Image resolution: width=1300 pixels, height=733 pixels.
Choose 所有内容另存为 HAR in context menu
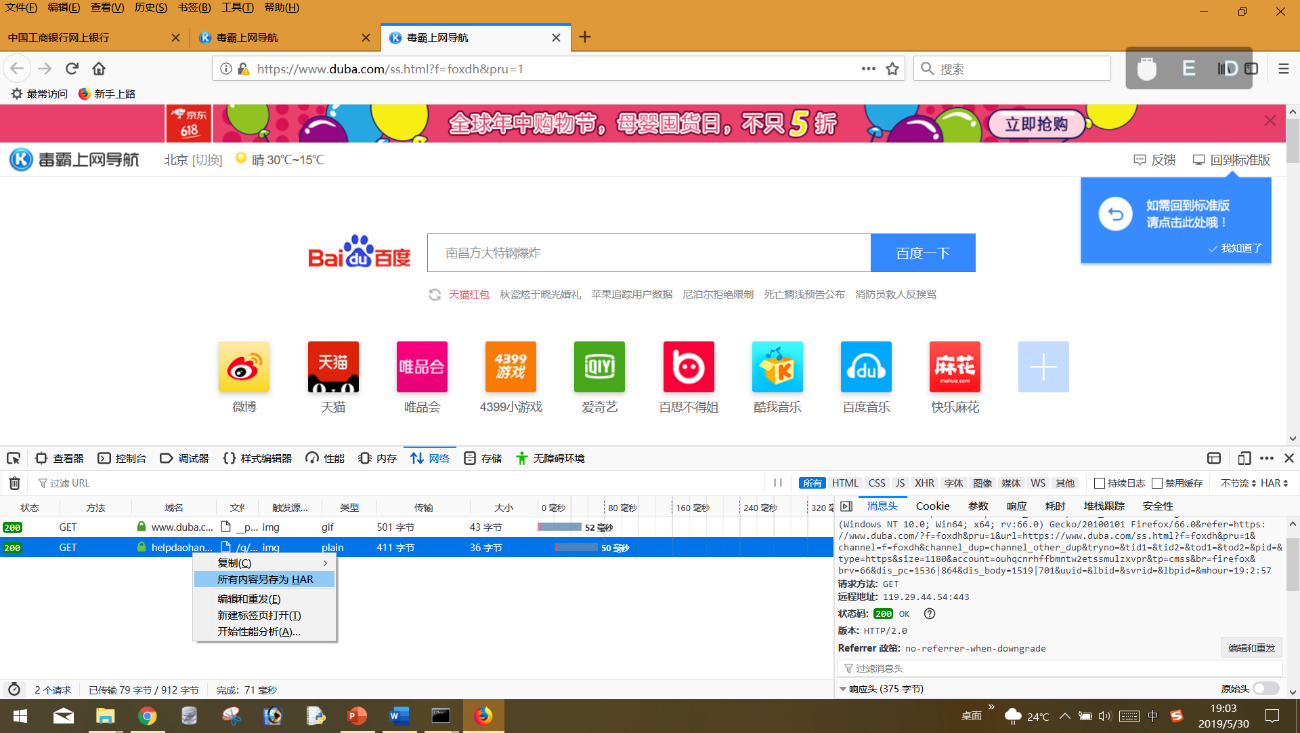[265, 579]
